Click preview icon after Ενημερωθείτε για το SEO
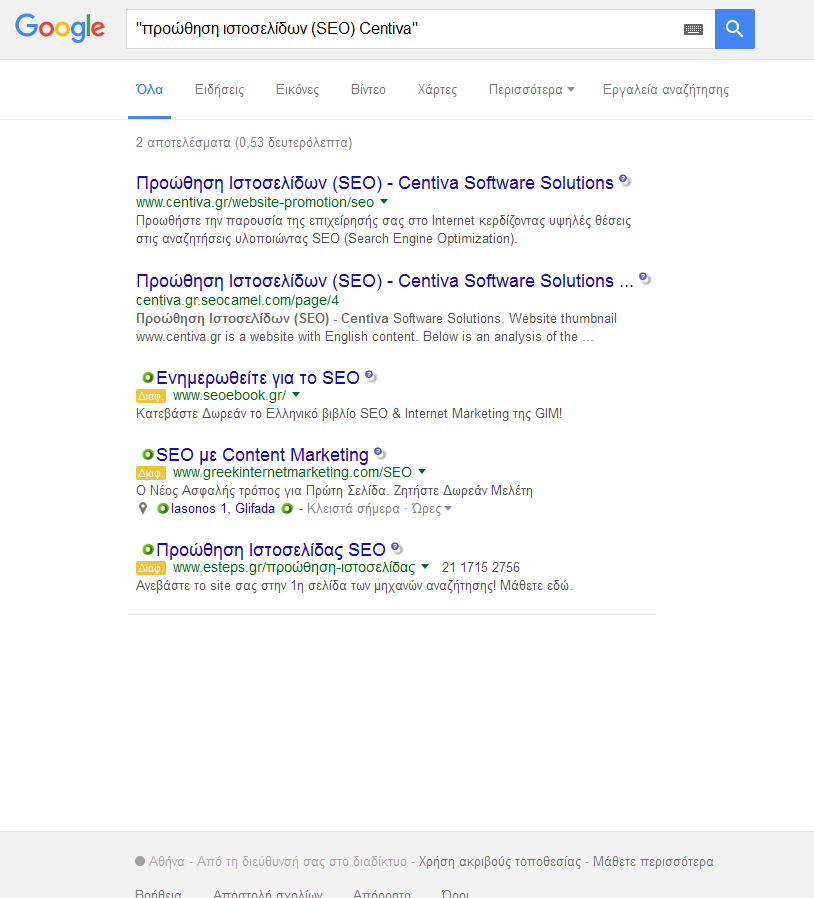814x898 pixels. point(371,377)
